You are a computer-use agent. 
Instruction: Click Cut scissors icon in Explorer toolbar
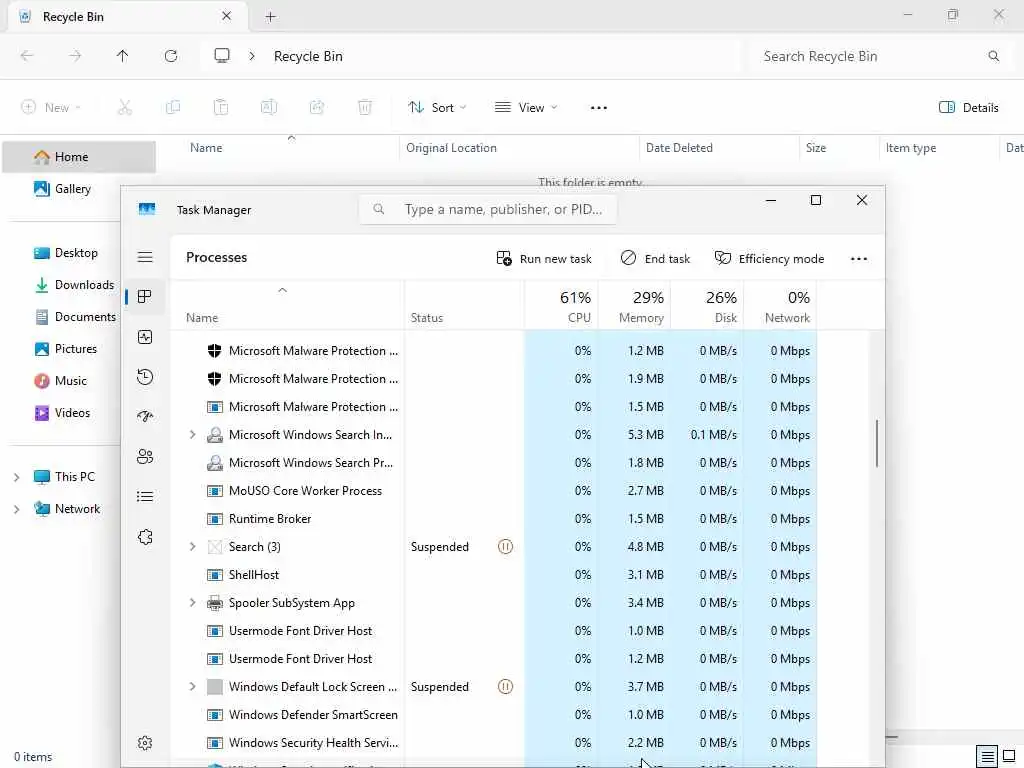pyautogui.click(x=125, y=108)
